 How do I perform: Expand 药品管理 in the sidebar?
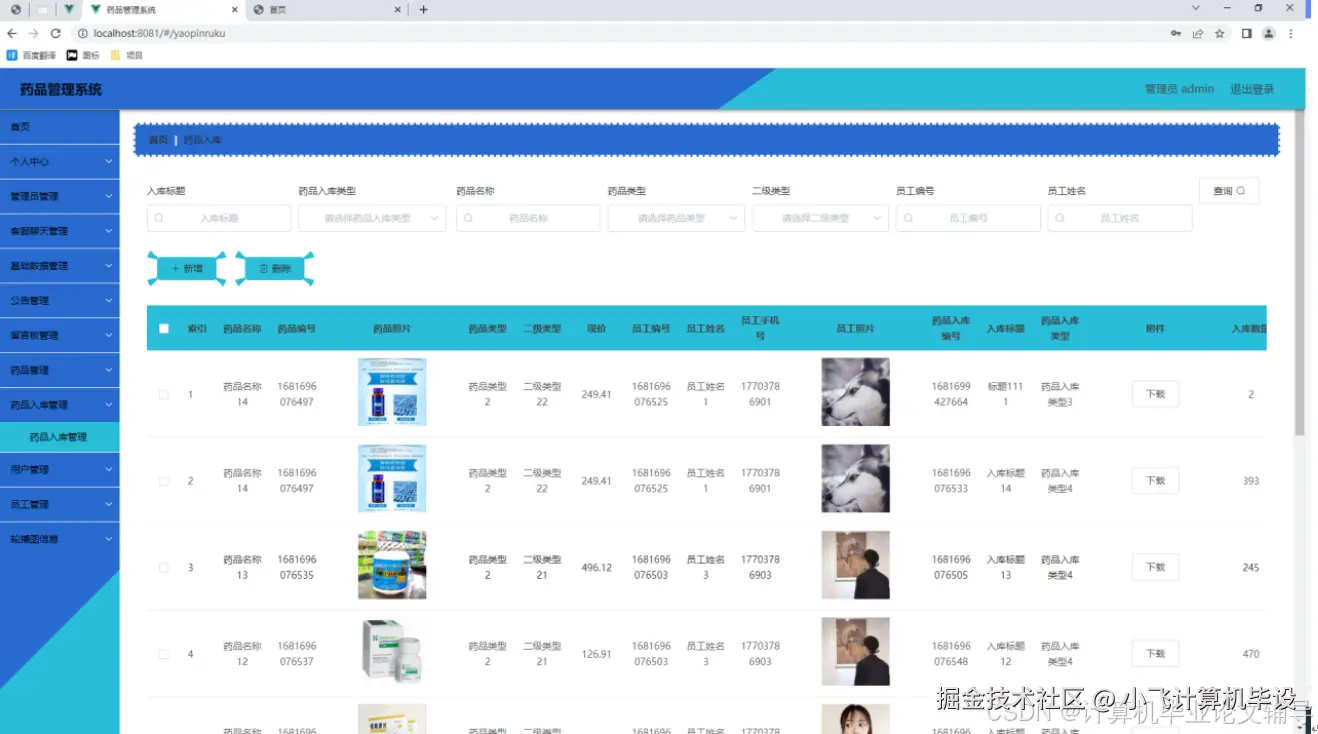pyautogui.click(x=60, y=370)
